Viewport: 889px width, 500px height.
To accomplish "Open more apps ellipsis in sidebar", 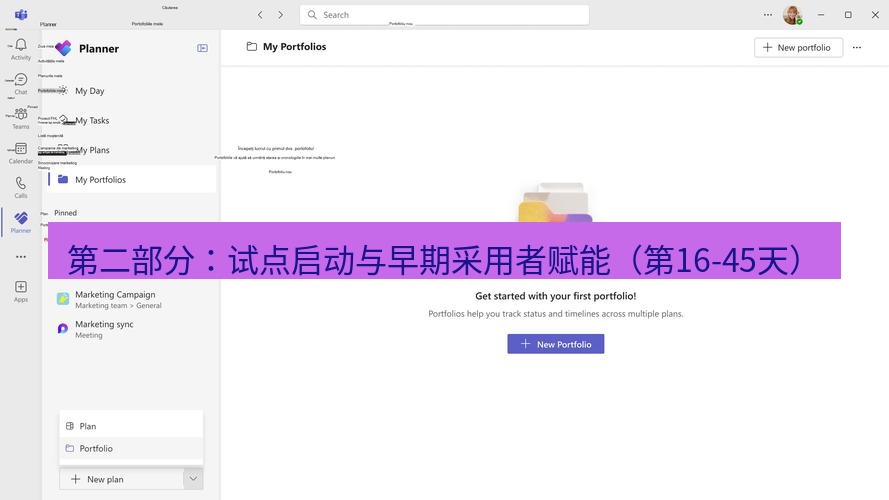I will 21,257.
